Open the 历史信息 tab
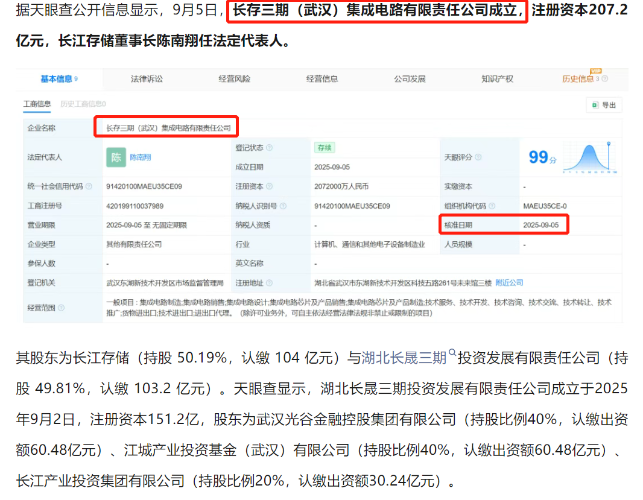This screenshot has width=643, height=500. point(578,79)
